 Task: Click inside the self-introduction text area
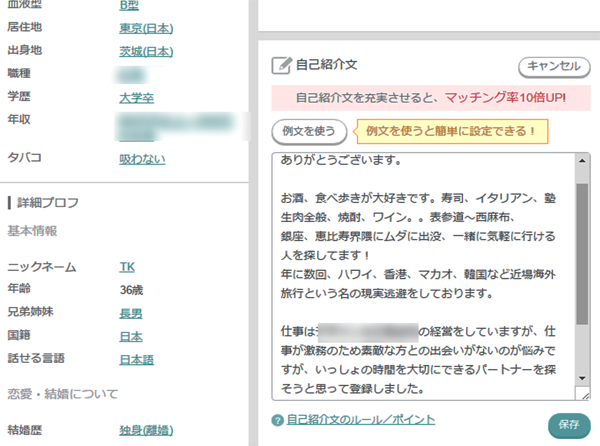tap(423, 276)
